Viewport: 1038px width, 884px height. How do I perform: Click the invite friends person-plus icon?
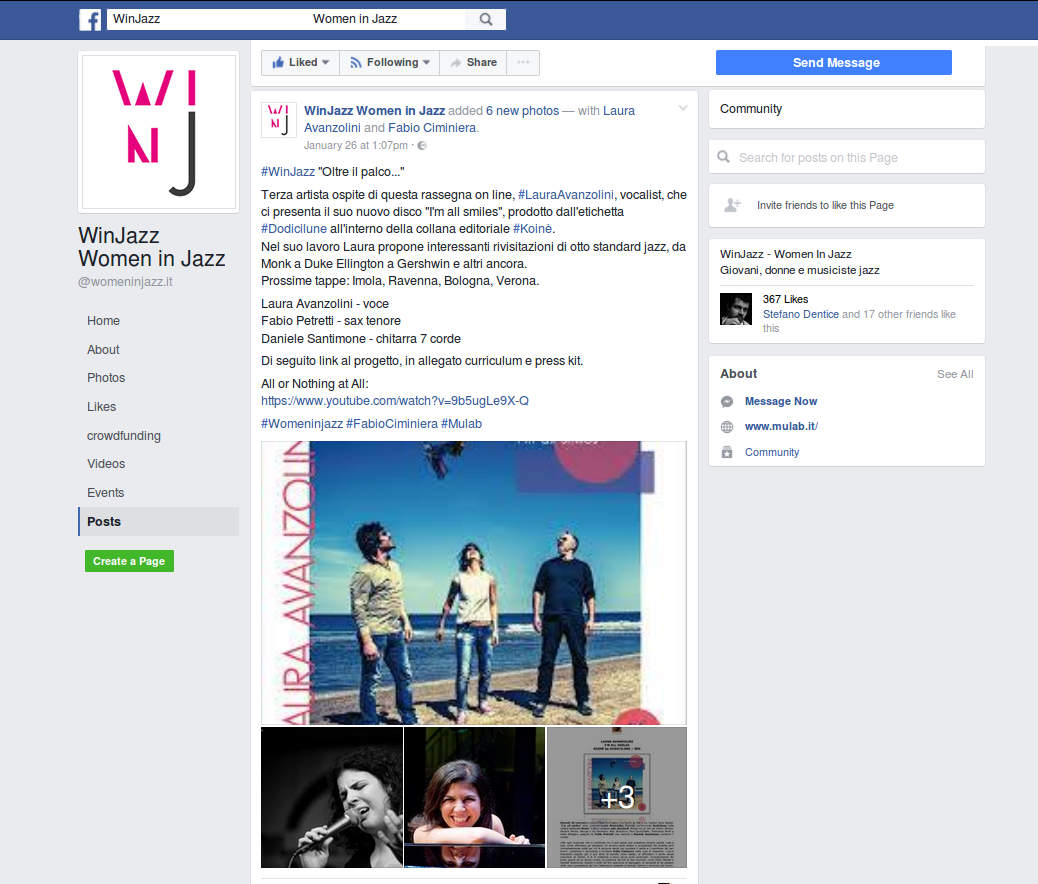pyautogui.click(x=732, y=205)
